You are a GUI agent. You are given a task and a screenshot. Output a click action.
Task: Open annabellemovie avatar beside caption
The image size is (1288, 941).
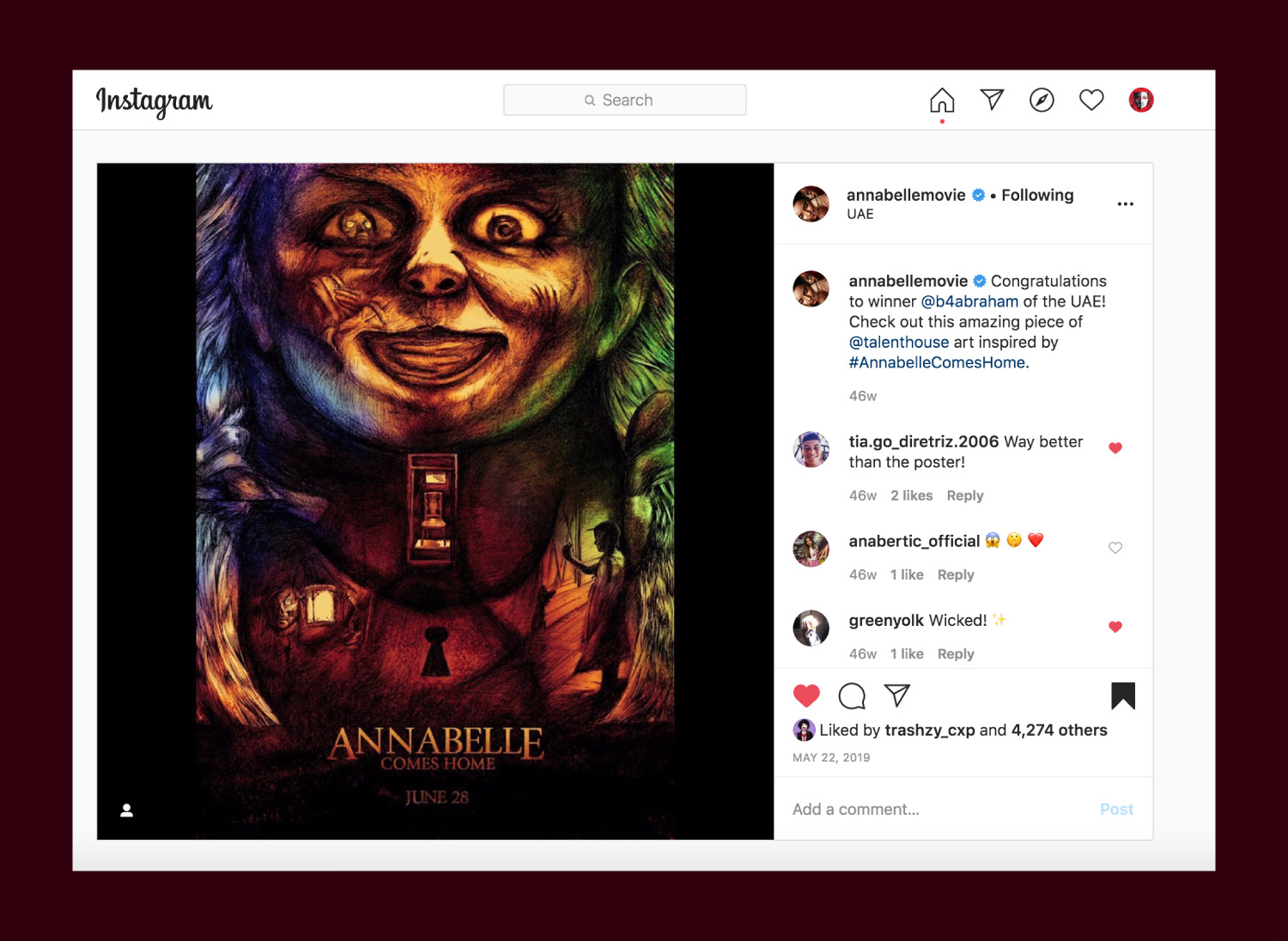(811, 288)
